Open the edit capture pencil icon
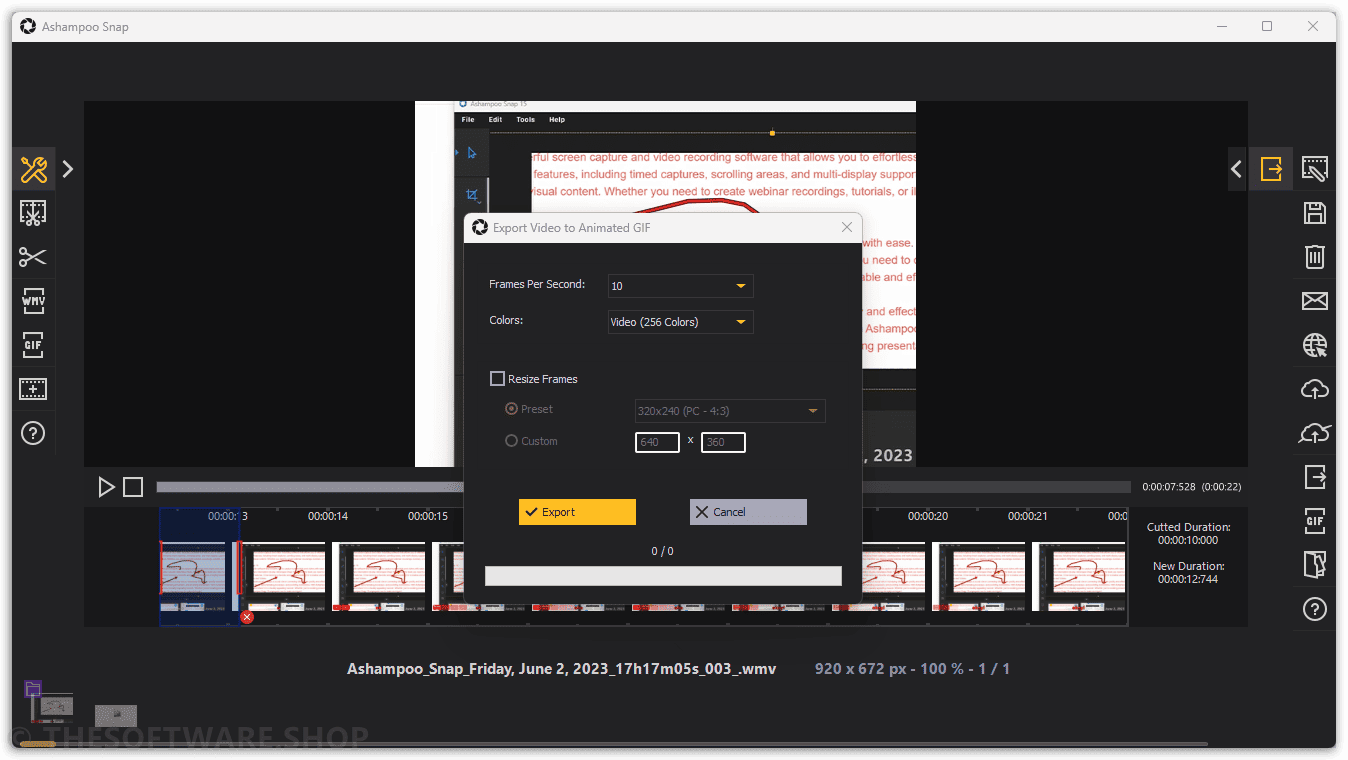The height and width of the screenshot is (760, 1348). (1315, 169)
